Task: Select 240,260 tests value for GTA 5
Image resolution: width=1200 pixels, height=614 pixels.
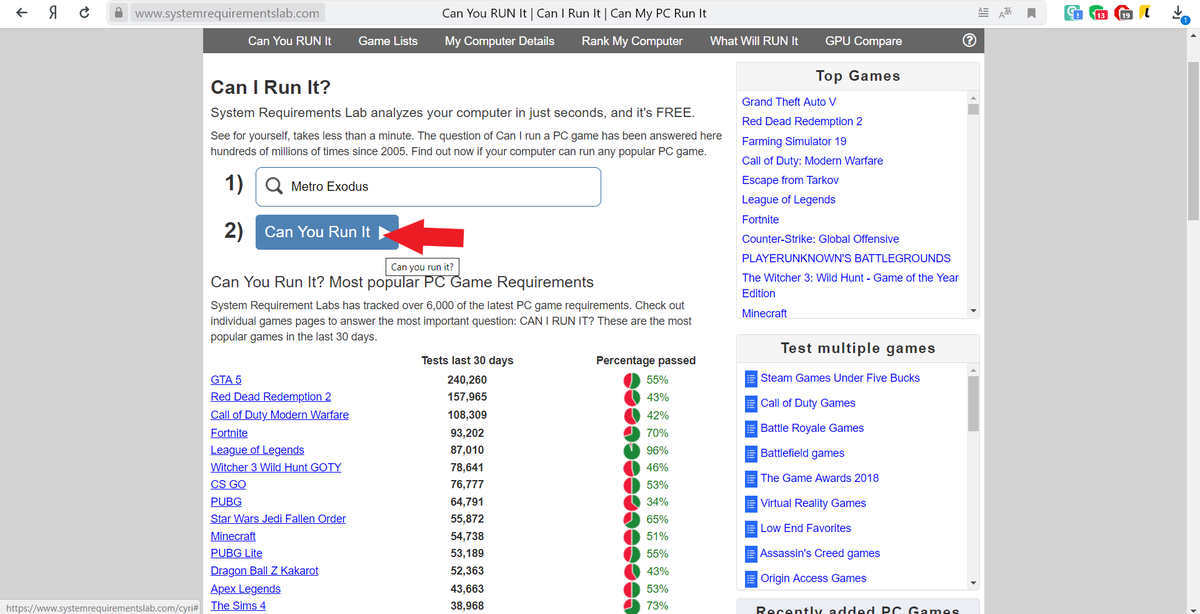Action: pyautogui.click(x=467, y=380)
